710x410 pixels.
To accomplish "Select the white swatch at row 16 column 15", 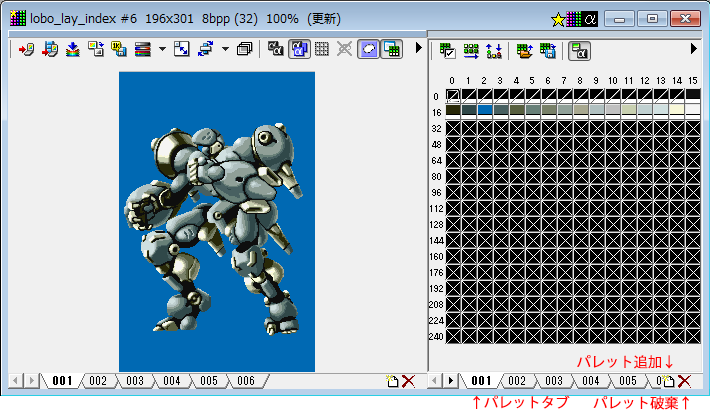I will (x=693, y=109).
